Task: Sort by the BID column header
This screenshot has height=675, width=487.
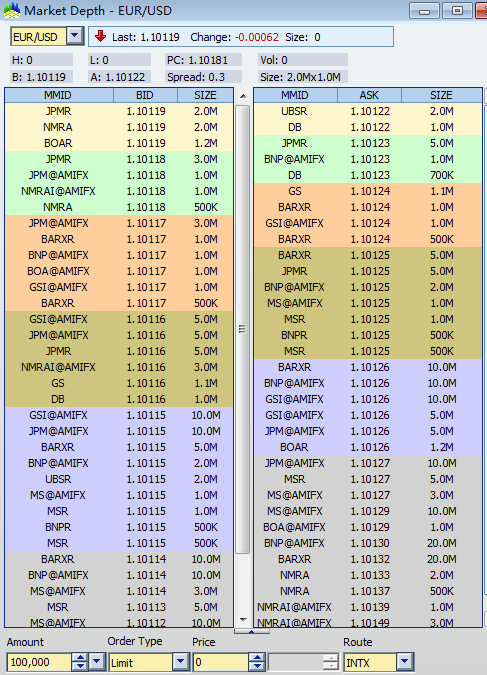Action: point(146,95)
